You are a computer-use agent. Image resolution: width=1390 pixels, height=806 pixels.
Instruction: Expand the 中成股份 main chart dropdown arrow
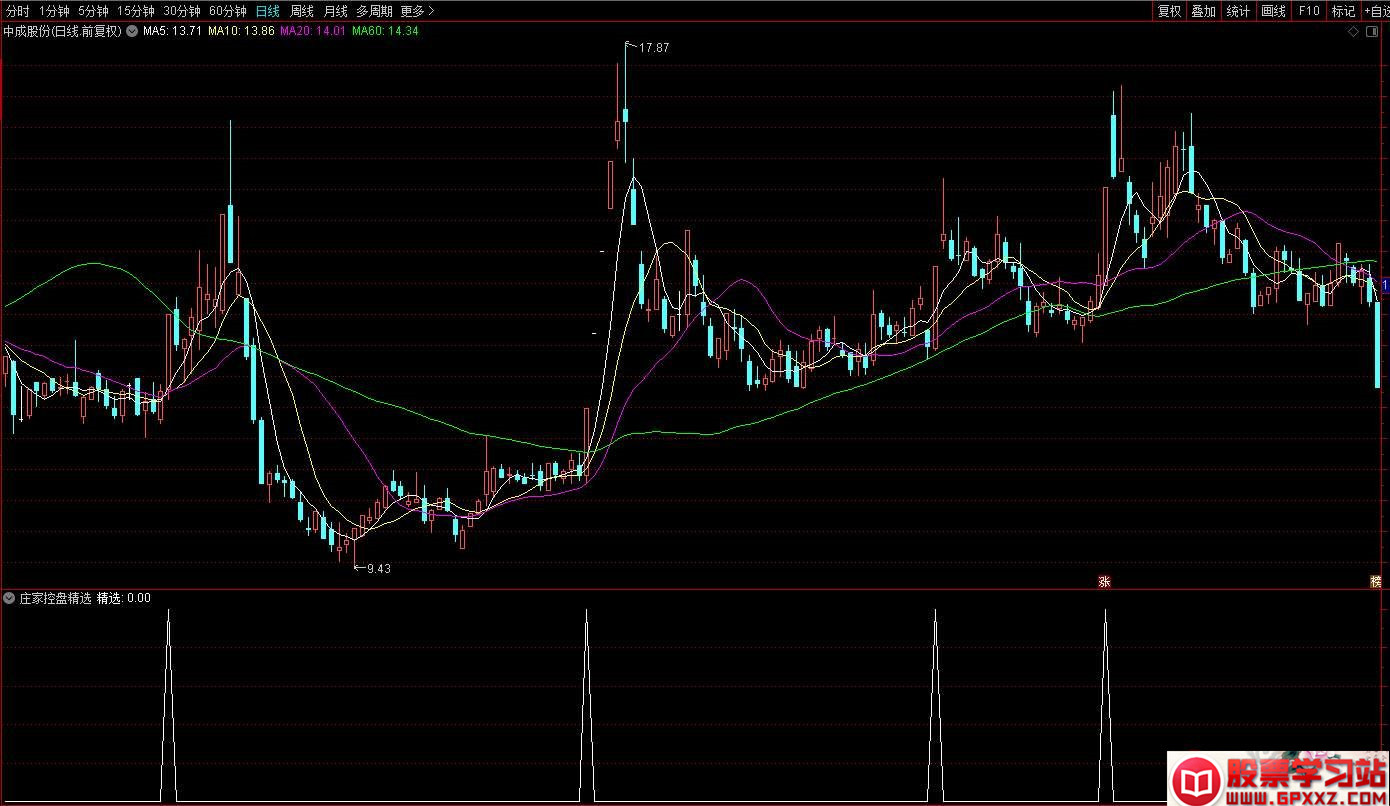click(x=132, y=31)
